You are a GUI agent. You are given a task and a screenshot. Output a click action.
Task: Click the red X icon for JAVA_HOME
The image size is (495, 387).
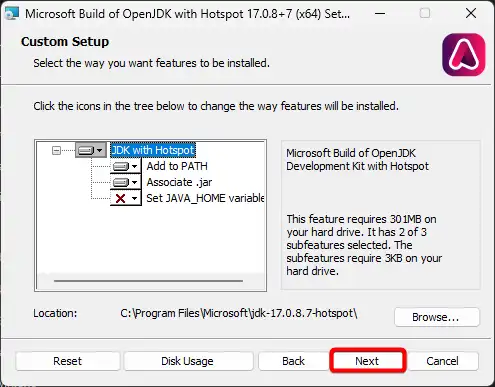[x=120, y=198]
